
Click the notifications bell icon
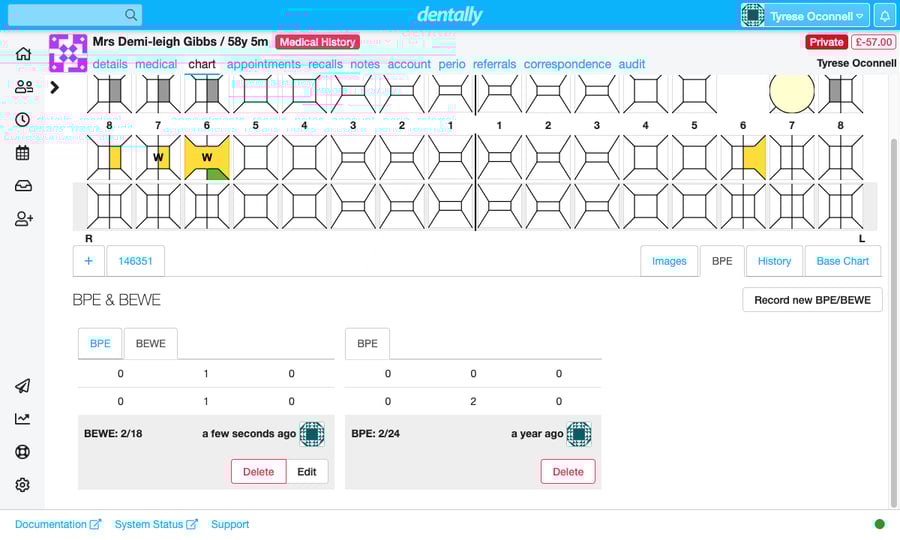[884, 16]
